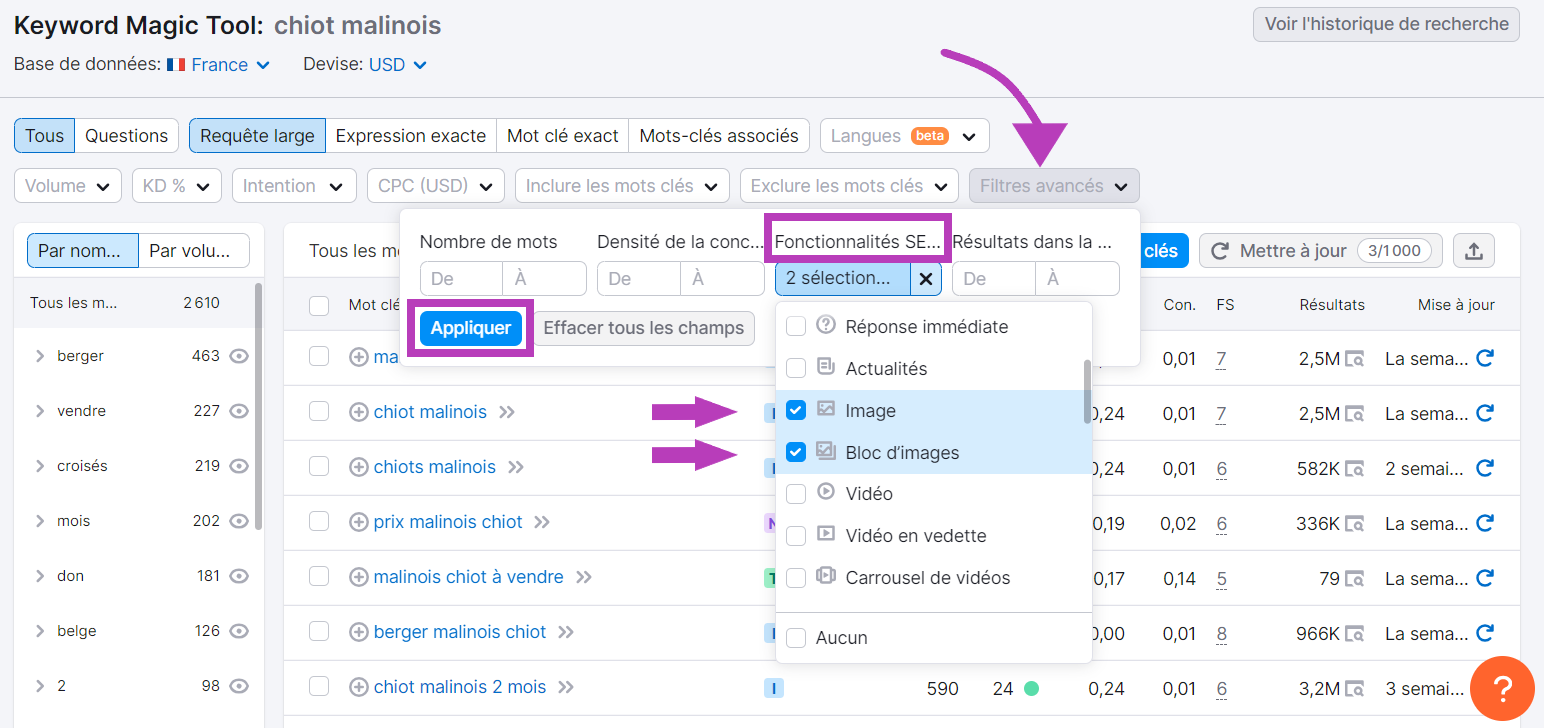The width and height of the screenshot is (1544, 728).
Task: Clear SERP features filter via X icon
Action: tap(925, 279)
